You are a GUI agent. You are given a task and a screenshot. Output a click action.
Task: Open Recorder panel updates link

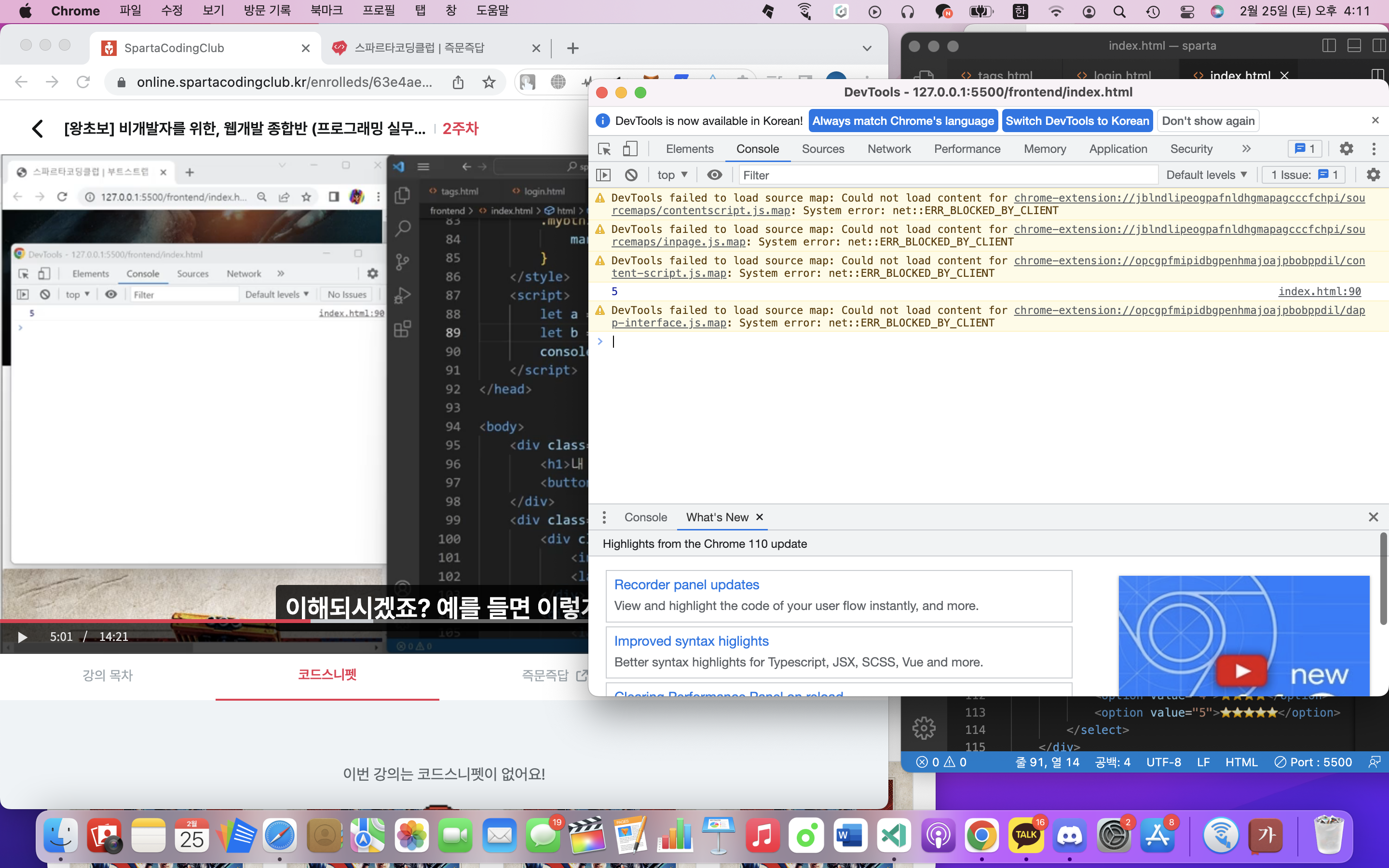[686, 584]
